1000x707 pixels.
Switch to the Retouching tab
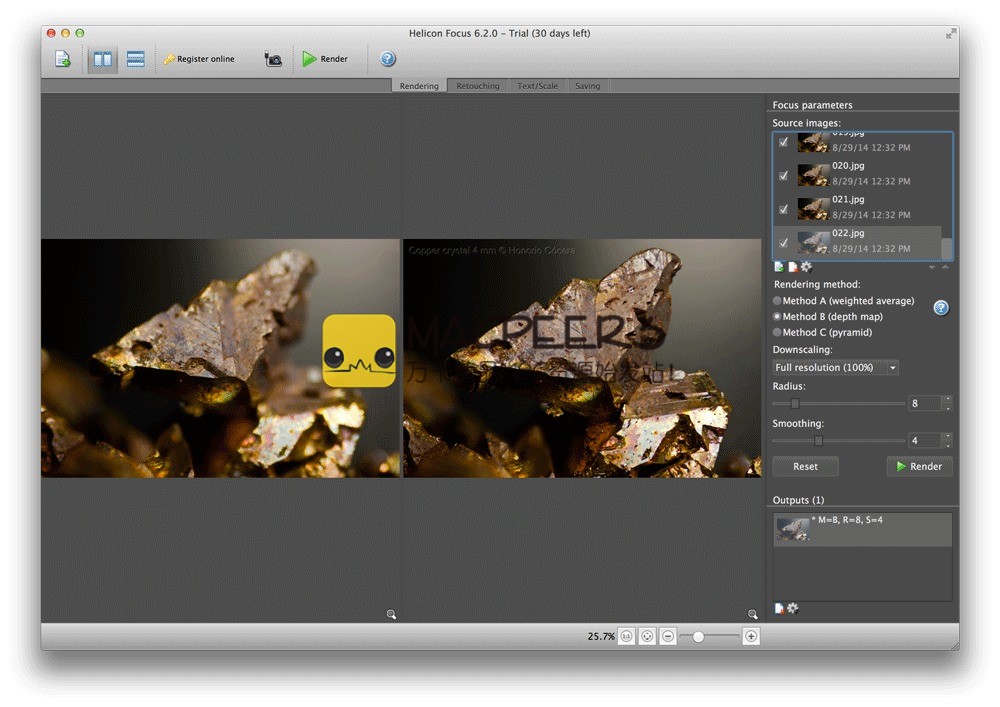[478, 86]
